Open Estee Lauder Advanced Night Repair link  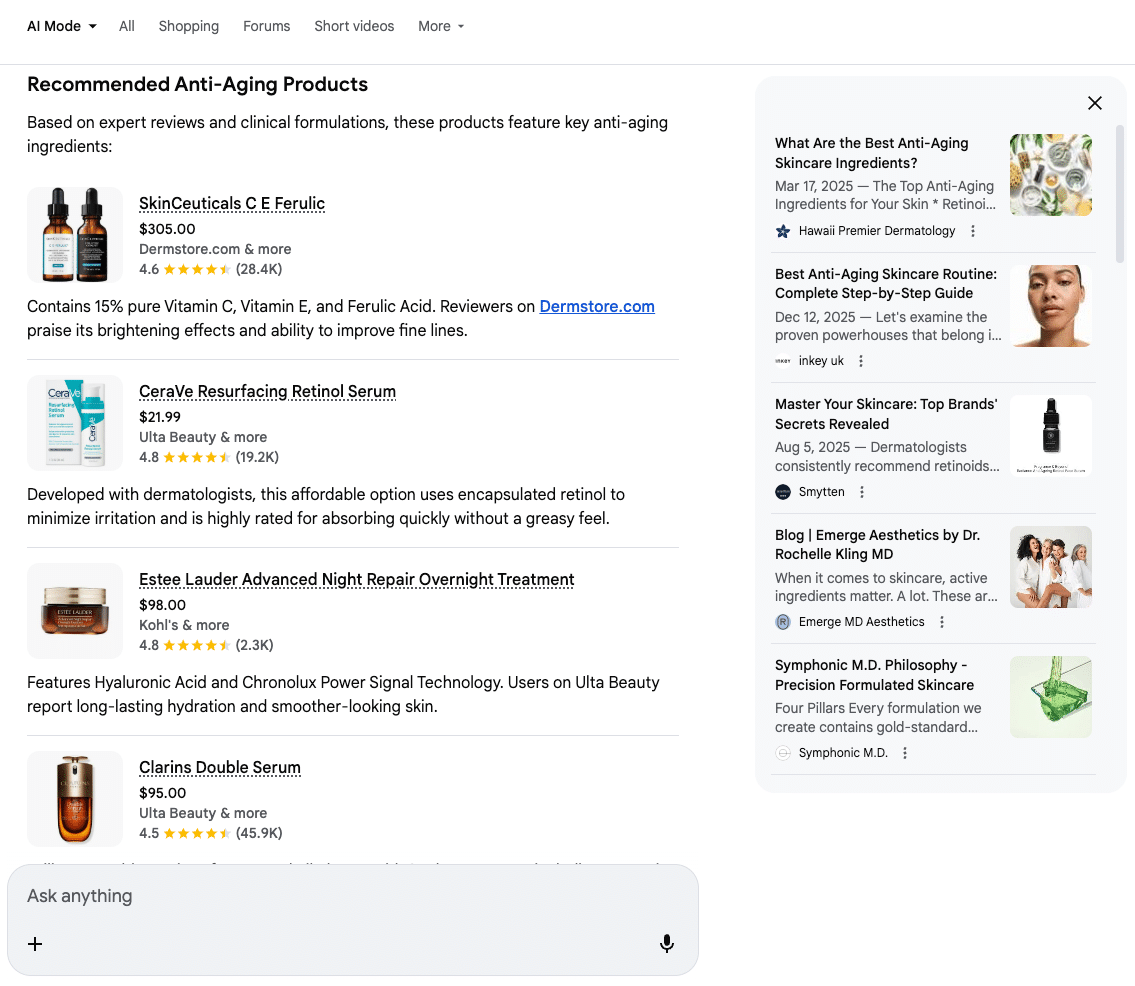tap(356, 580)
